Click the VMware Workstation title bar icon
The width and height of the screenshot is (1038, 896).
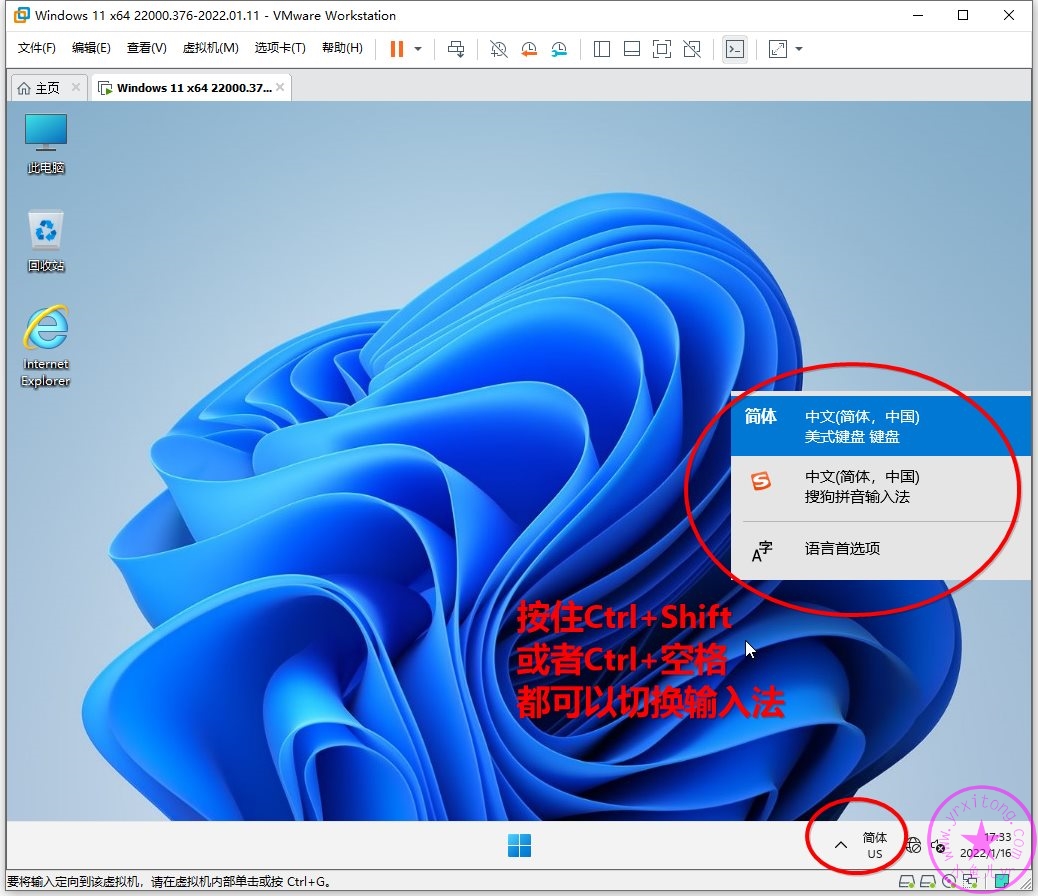click(x=22, y=15)
